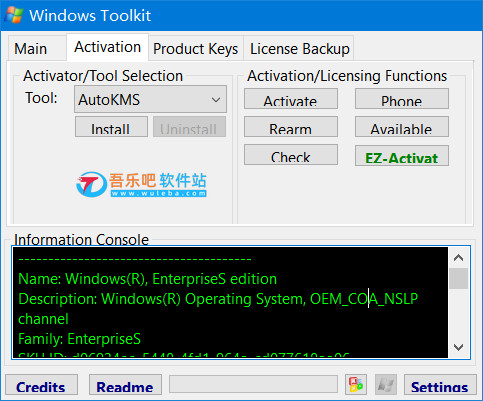
Task: Click the Phone activation button
Action: point(402,99)
